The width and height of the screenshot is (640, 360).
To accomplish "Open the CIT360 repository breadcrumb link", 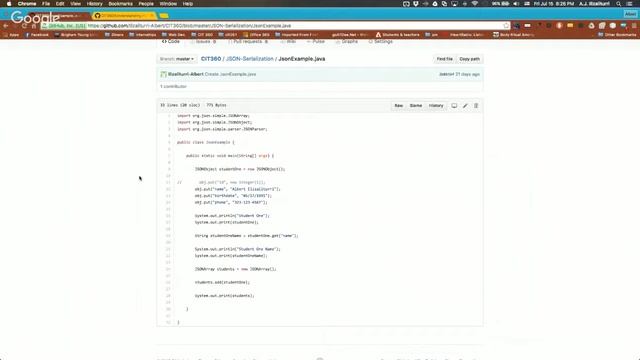I will coord(211,59).
